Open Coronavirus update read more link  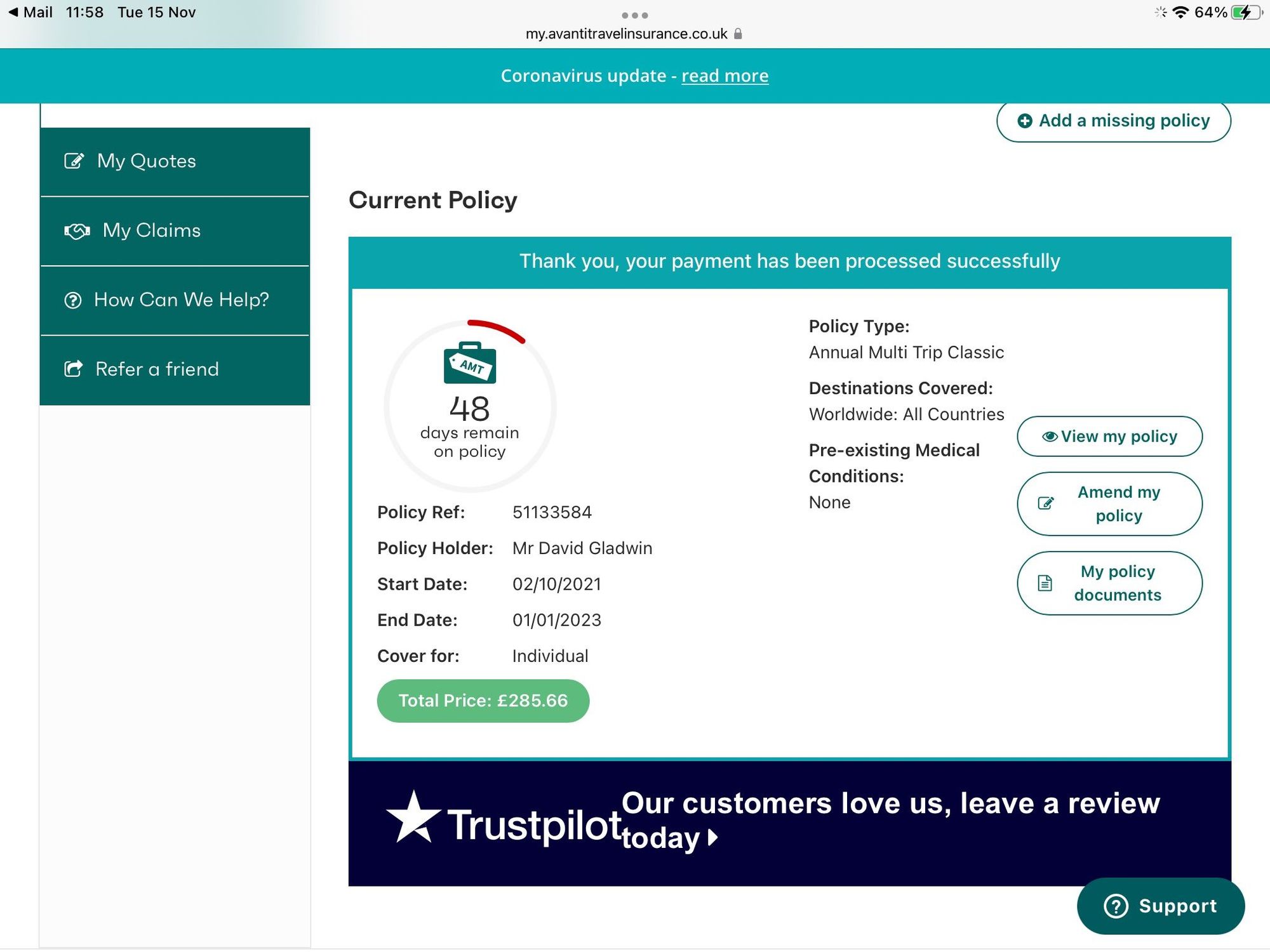pos(725,76)
